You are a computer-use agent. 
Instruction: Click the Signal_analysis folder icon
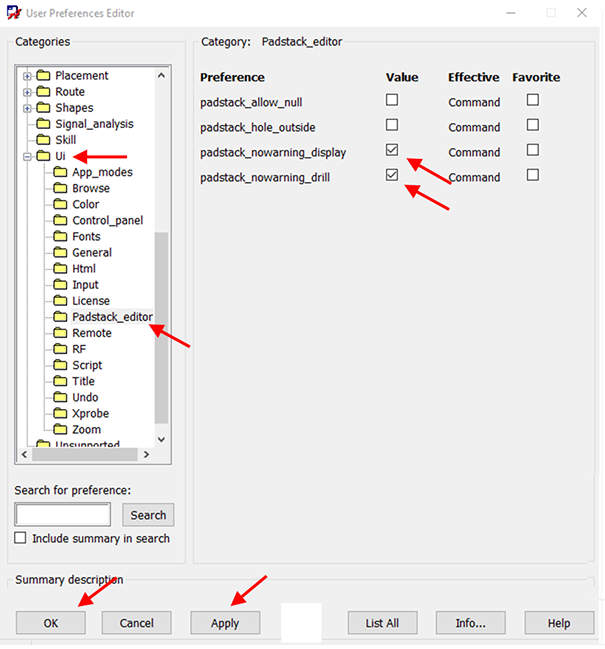(43, 124)
